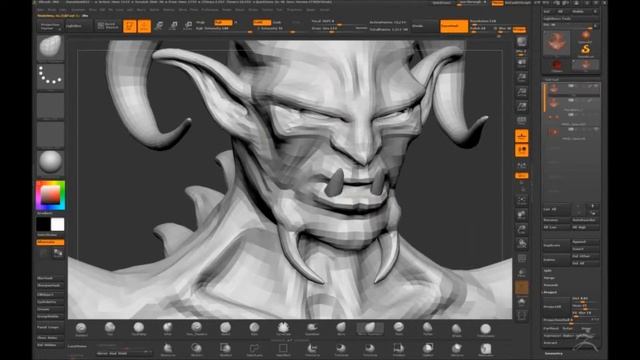Screen dimensions: 640x360
Task: Open the List All subtools popup
Action: [x=556, y=209]
